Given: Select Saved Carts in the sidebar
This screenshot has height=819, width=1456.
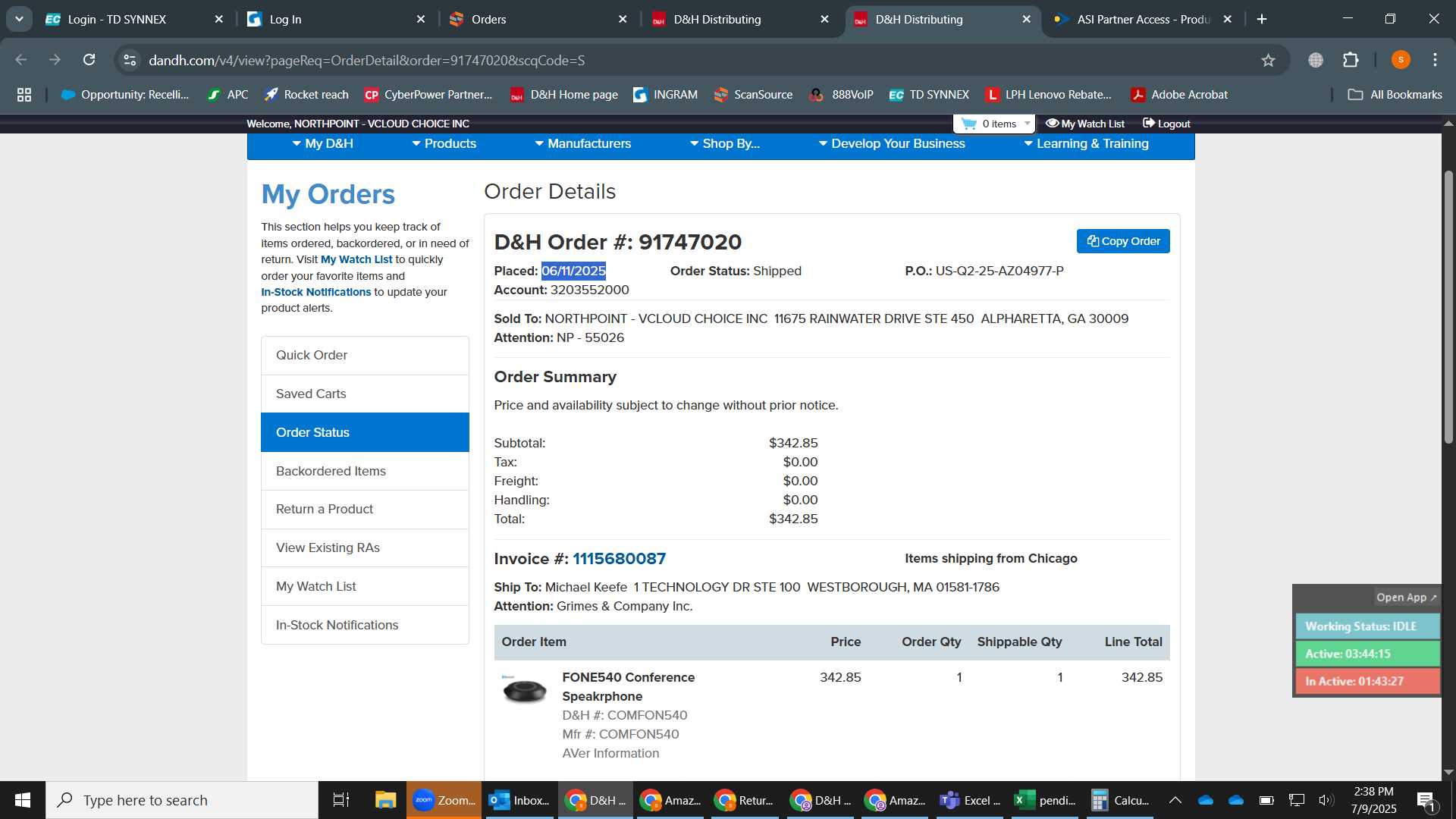Looking at the screenshot, I should pyautogui.click(x=365, y=394).
